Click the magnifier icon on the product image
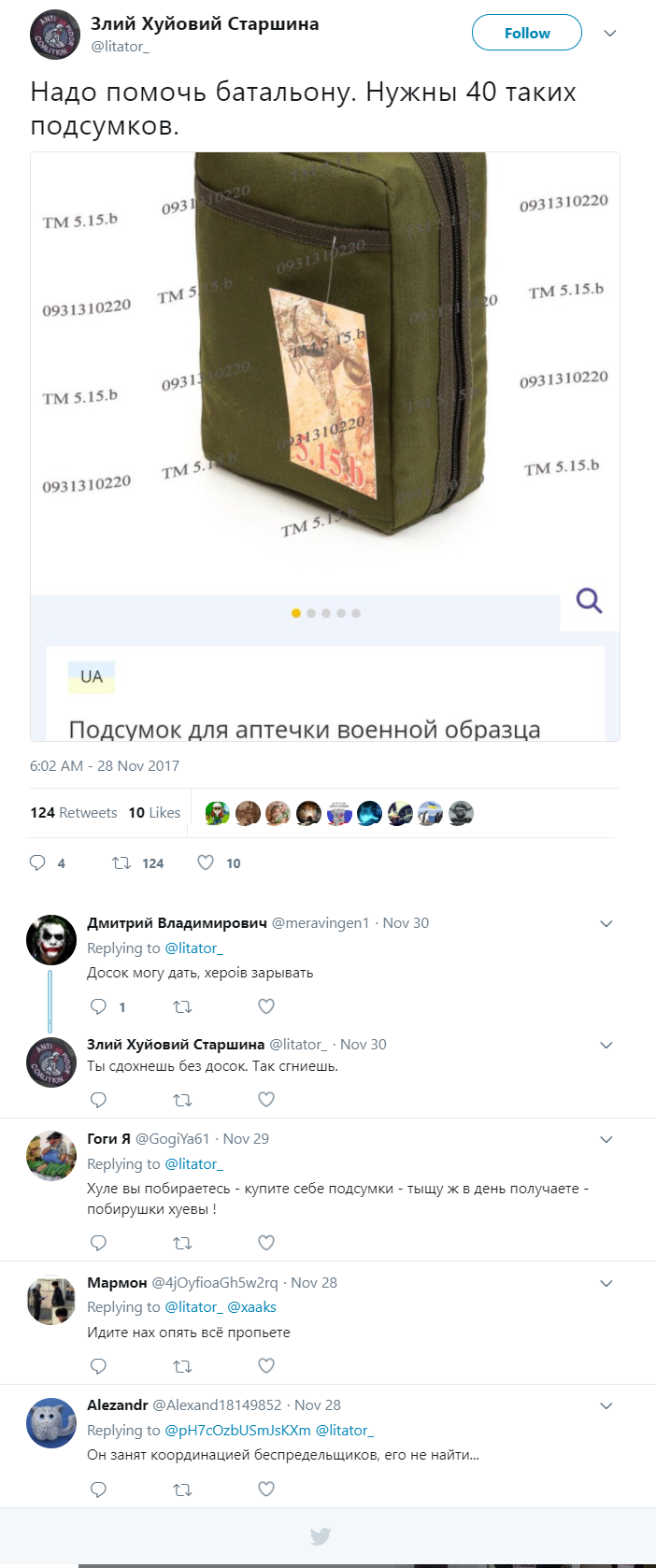Viewport: 656px width, 1568px height. click(589, 600)
